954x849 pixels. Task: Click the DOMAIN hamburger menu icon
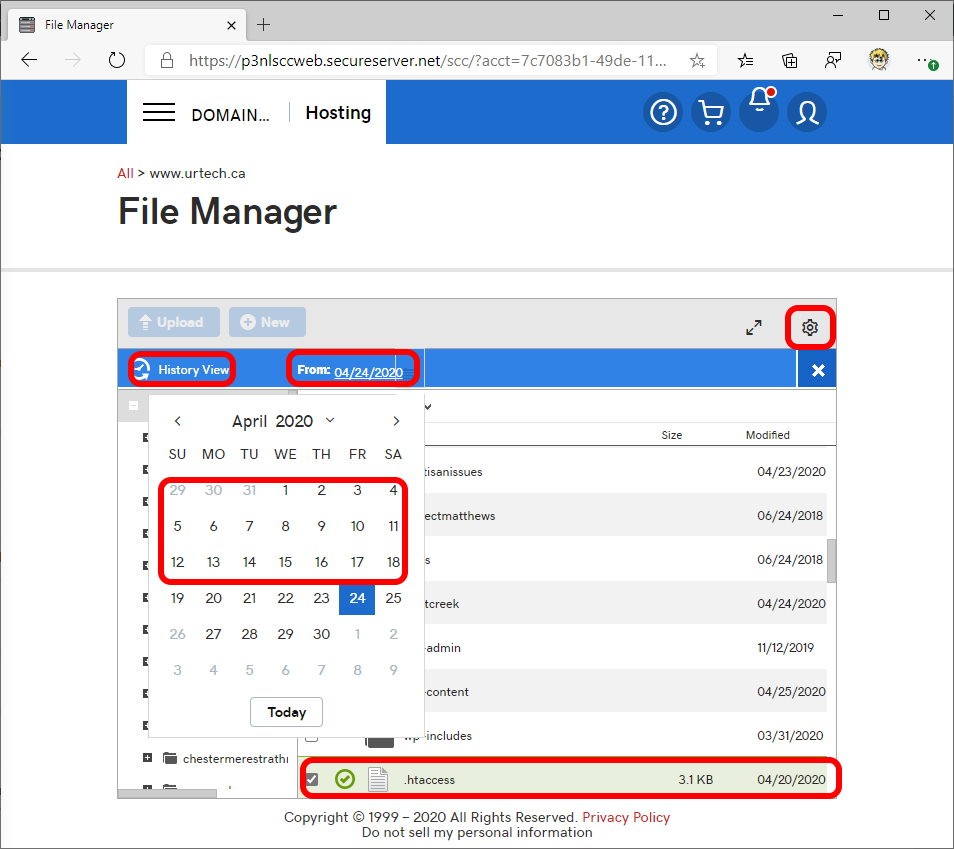(x=159, y=112)
